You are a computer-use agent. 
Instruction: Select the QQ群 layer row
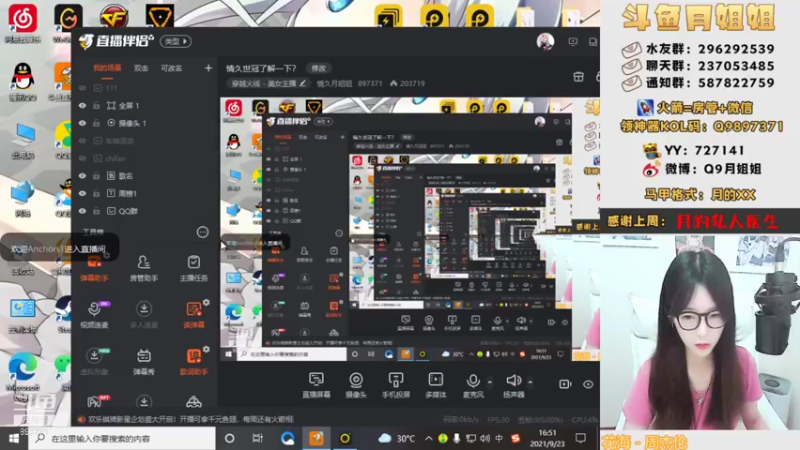145,211
